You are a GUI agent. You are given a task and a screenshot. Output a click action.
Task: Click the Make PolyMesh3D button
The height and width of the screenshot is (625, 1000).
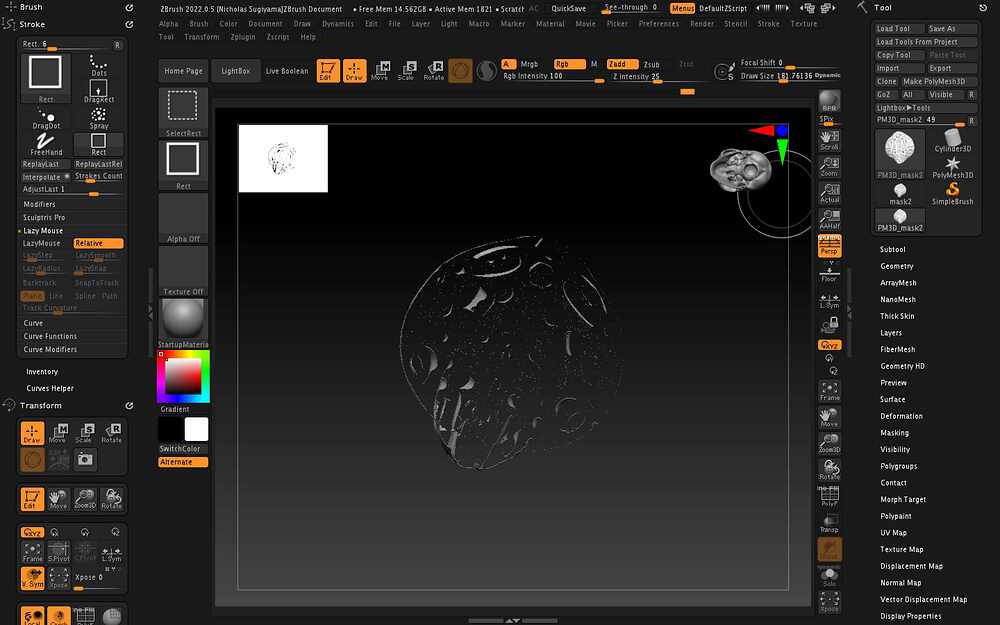pyautogui.click(x=939, y=82)
